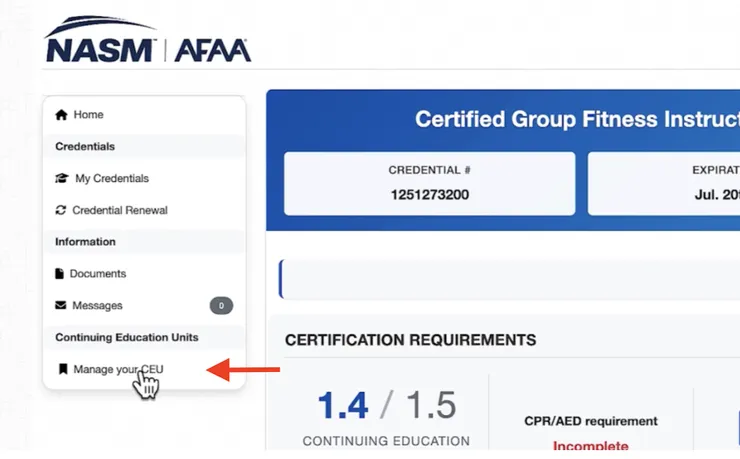Go to Home in the sidebar
740x459 pixels.
click(x=88, y=115)
